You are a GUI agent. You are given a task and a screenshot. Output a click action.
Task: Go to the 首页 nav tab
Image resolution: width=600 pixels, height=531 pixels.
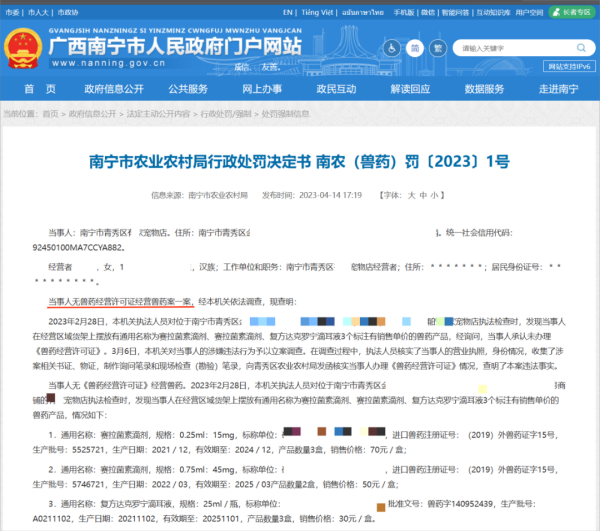(x=40, y=89)
